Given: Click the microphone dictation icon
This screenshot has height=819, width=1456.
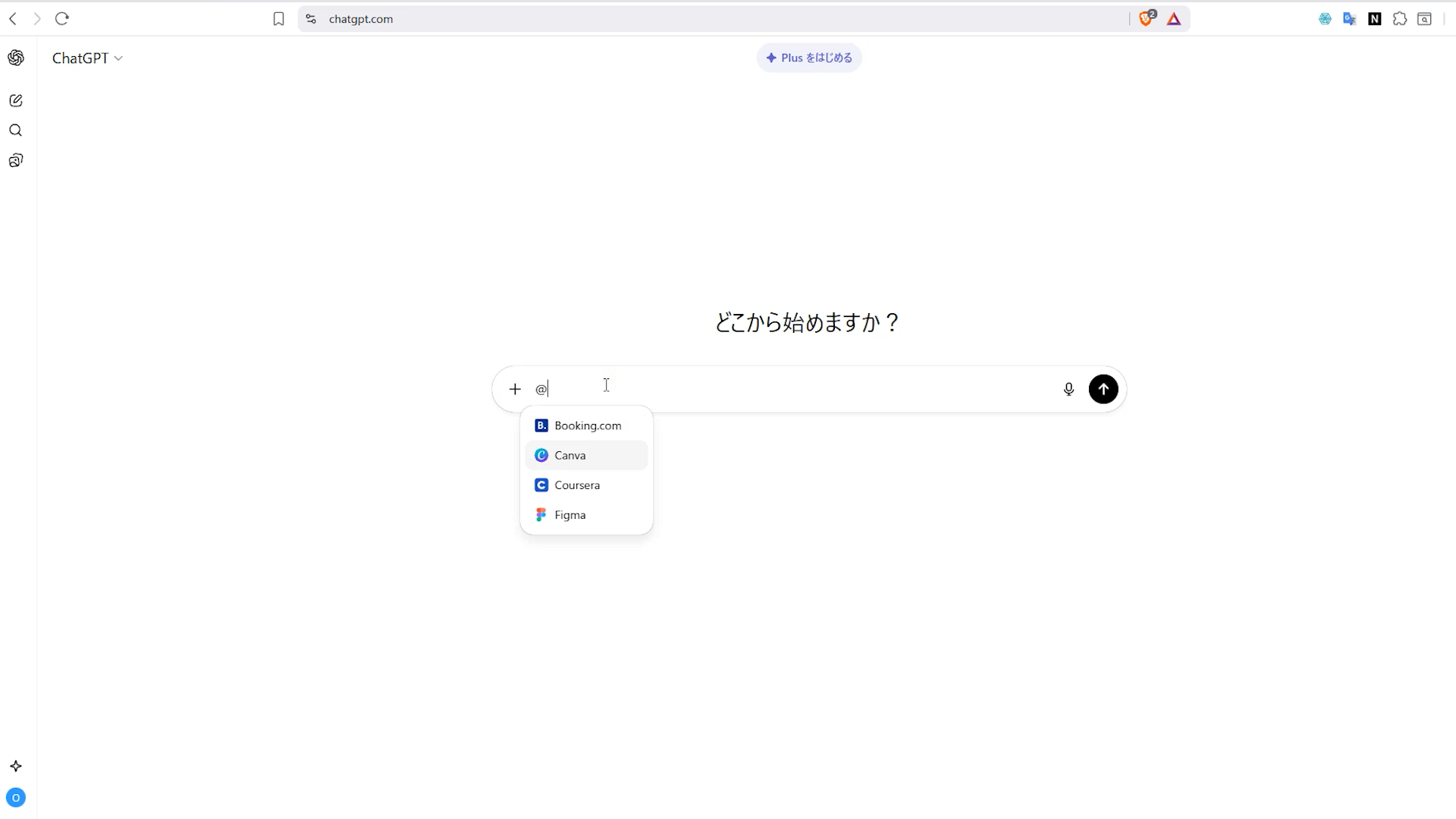Looking at the screenshot, I should pyautogui.click(x=1068, y=389).
